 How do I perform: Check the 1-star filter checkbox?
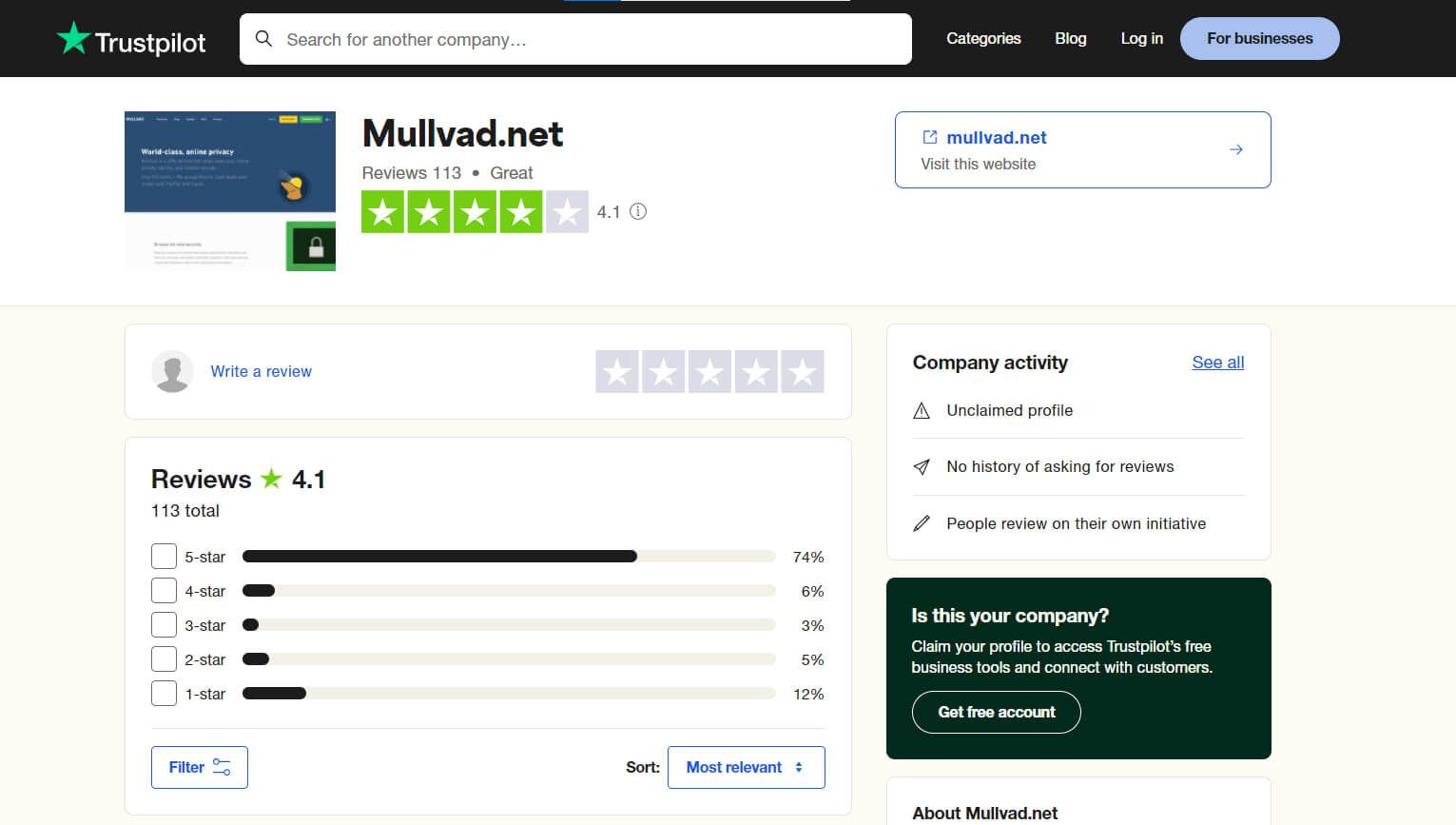[164, 693]
